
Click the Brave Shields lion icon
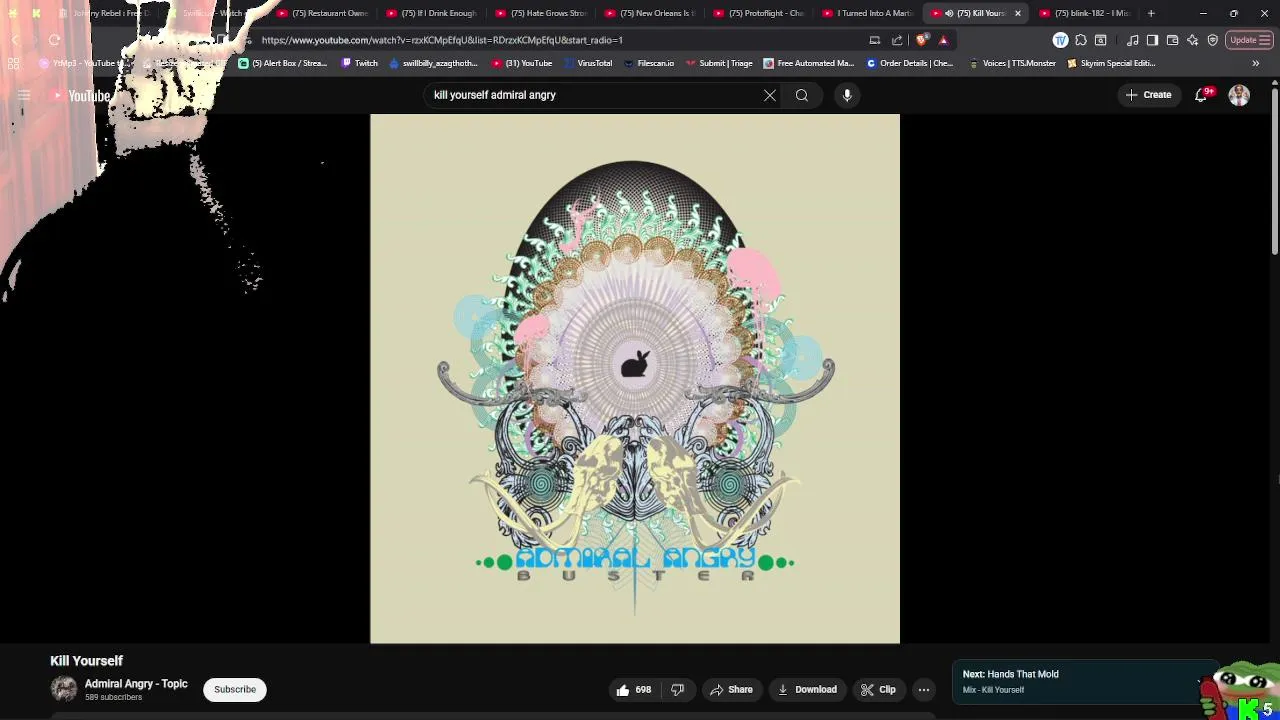(x=921, y=40)
